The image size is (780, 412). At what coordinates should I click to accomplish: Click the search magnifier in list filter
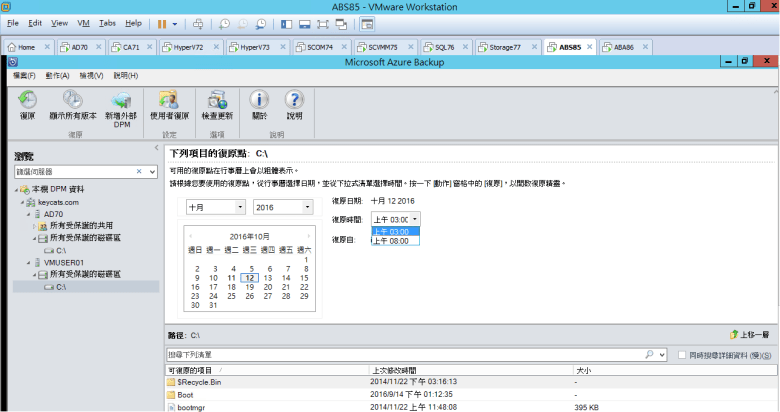(649, 354)
